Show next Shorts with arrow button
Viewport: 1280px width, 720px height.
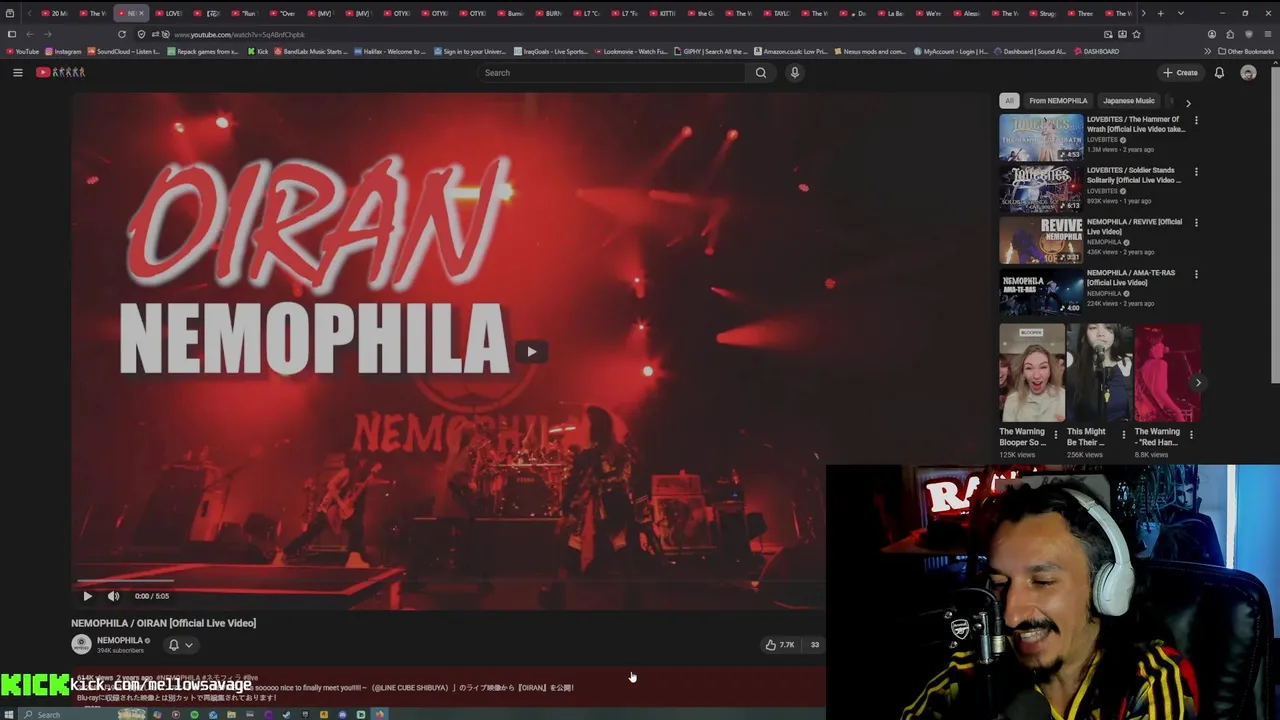pos(1198,382)
